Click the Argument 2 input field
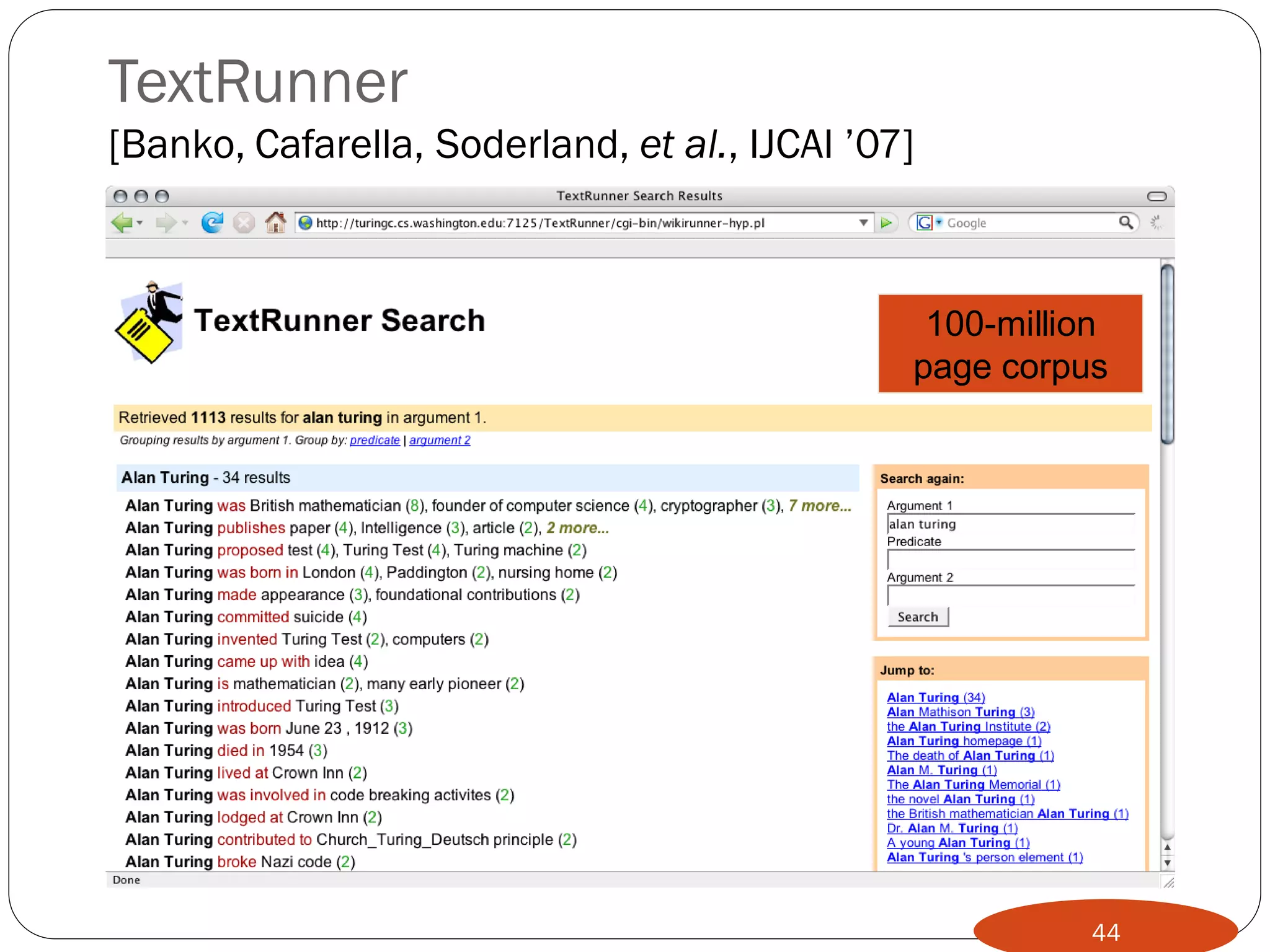Screen dimensions: 1270x952 [1011, 596]
